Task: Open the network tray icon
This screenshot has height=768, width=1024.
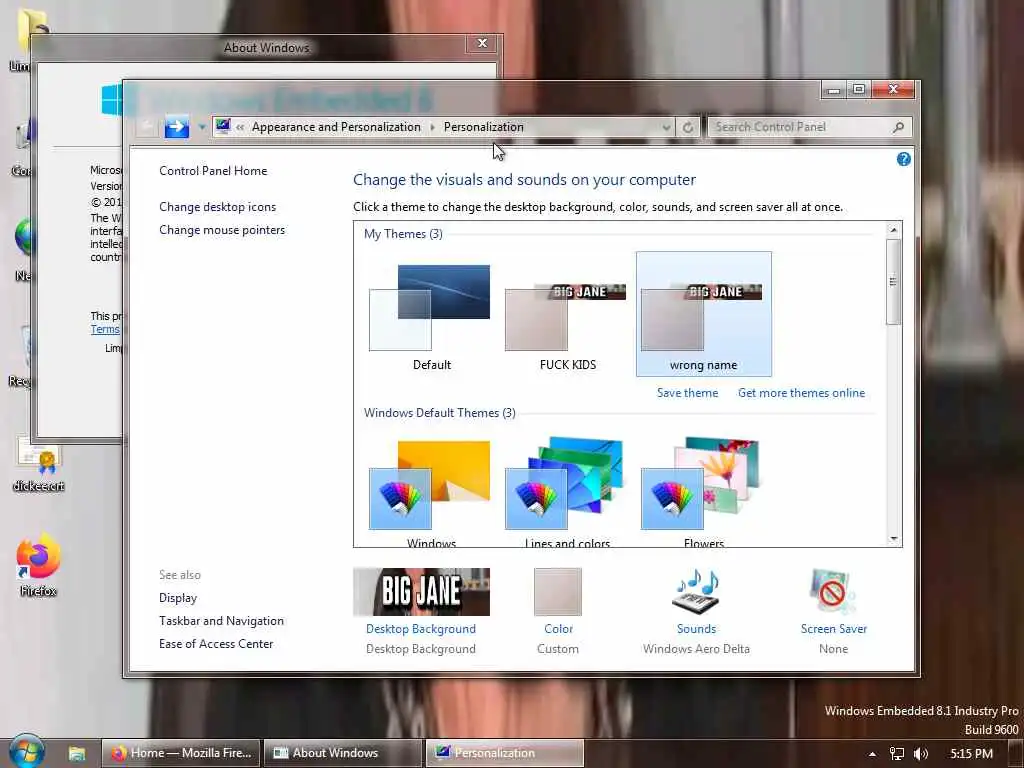Action: 897,754
